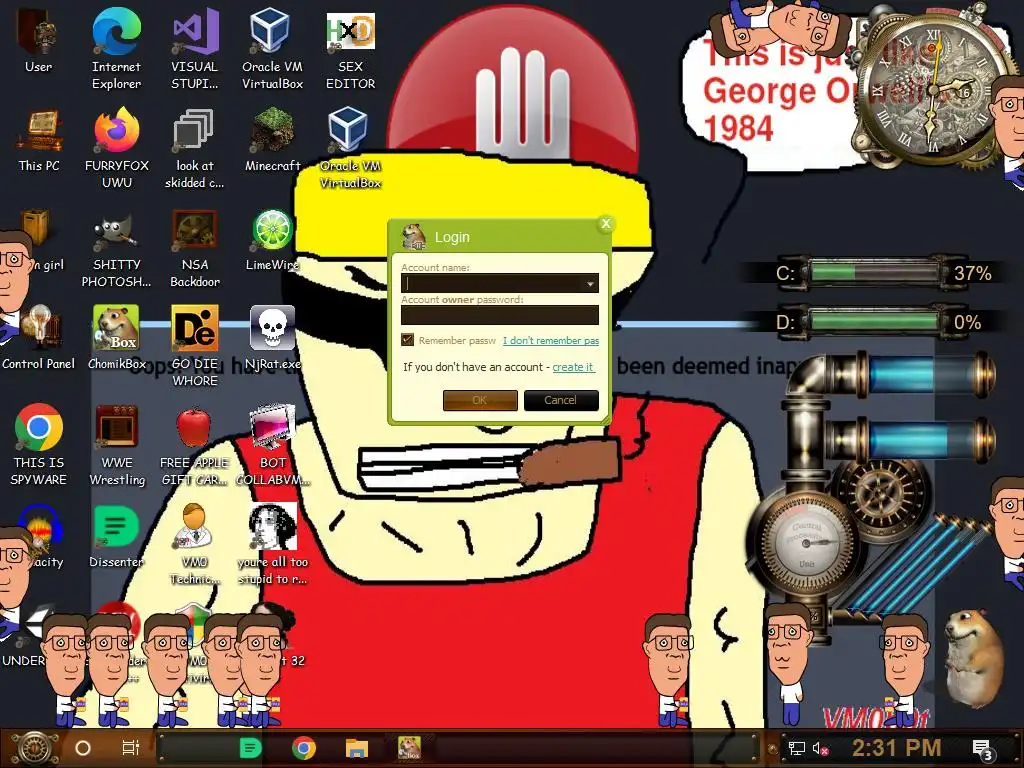Screen dimensions: 1024x768
Task: Launch the NjRat.exe skull icon
Action: click(272, 338)
